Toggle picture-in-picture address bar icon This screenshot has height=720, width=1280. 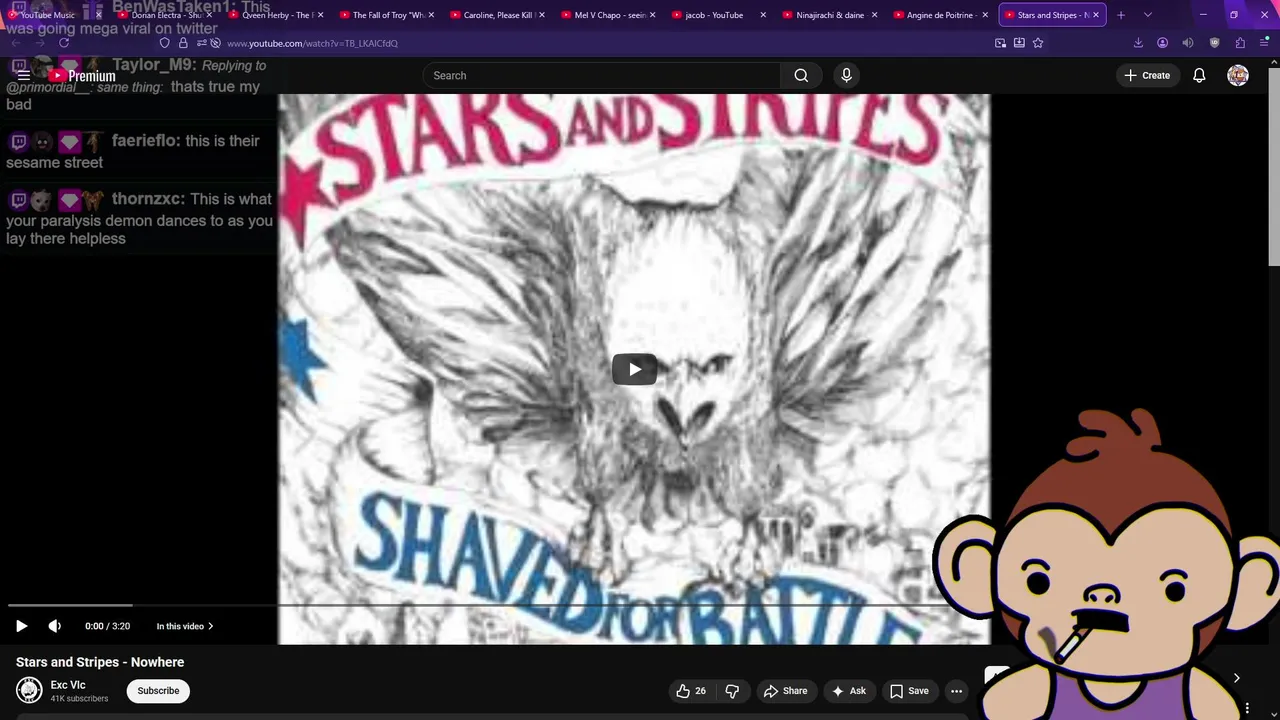click(x=1000, y=43)
